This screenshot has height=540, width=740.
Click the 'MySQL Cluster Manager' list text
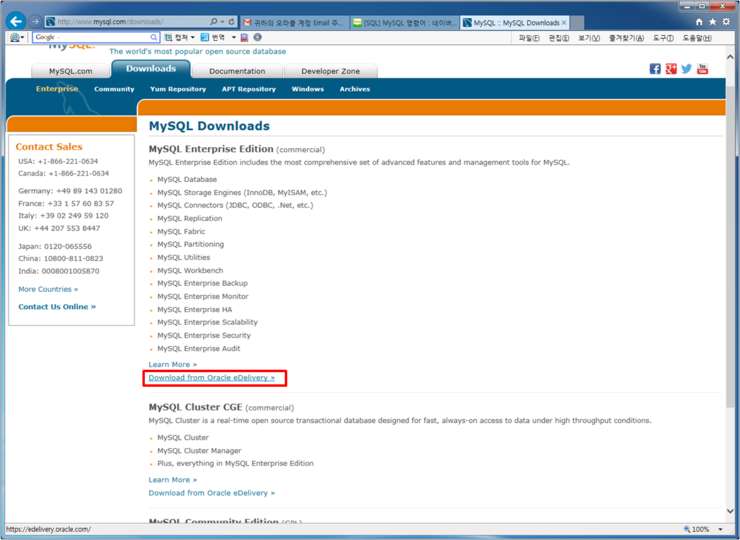(199, 451)
